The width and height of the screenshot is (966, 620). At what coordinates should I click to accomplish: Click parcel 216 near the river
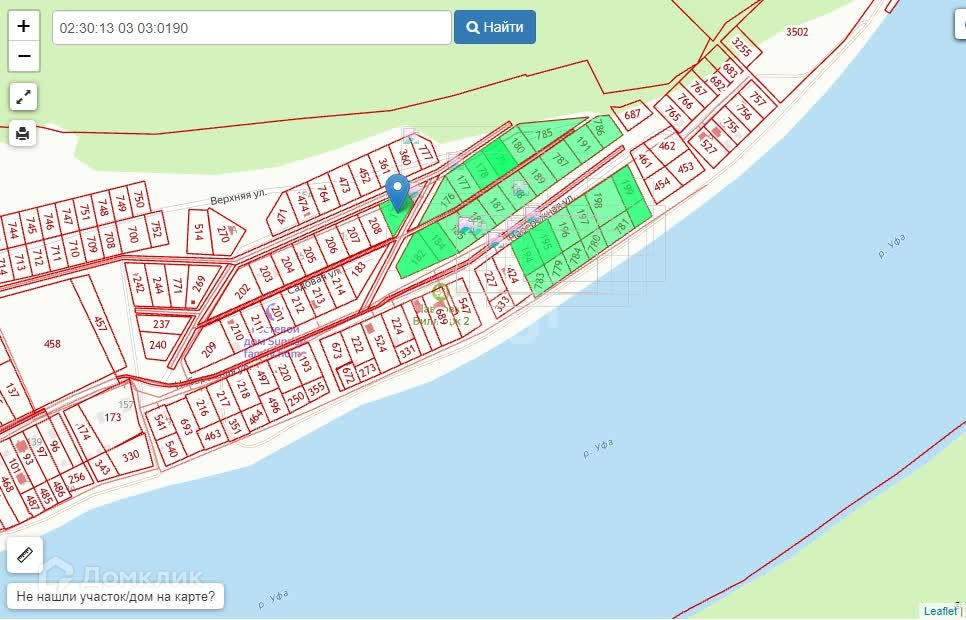[201, 407]
